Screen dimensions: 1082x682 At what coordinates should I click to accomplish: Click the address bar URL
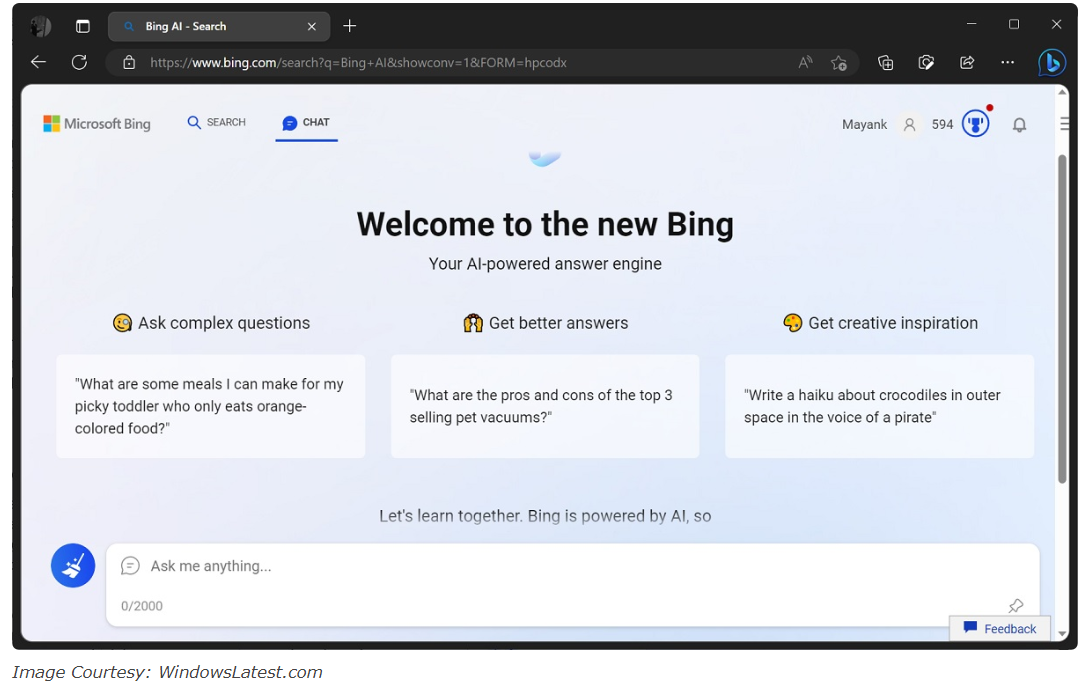(x=358, y=63)
